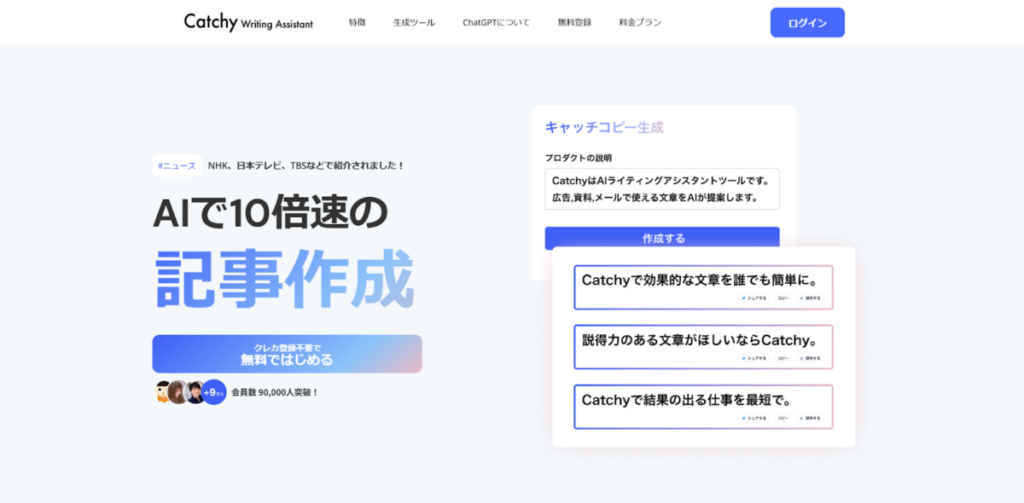
Task: Click the Catchy Writing Assistant logo
Action: click(x=248, y=22)
